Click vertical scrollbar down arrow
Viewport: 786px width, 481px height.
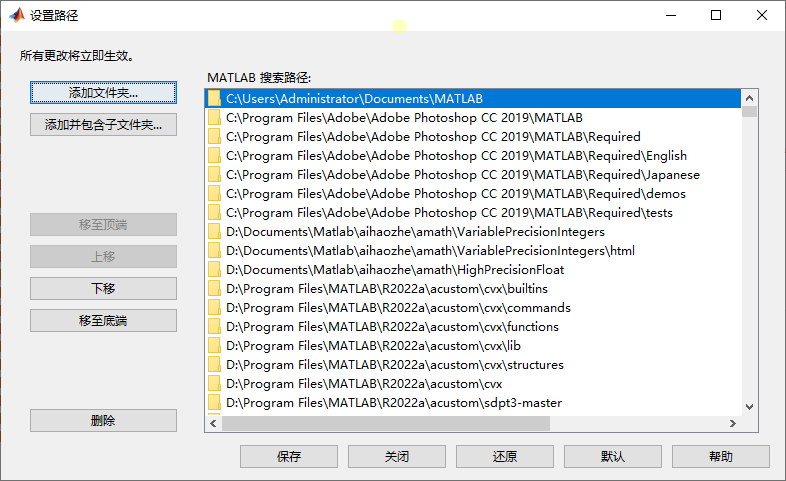(x=749, y=407)
